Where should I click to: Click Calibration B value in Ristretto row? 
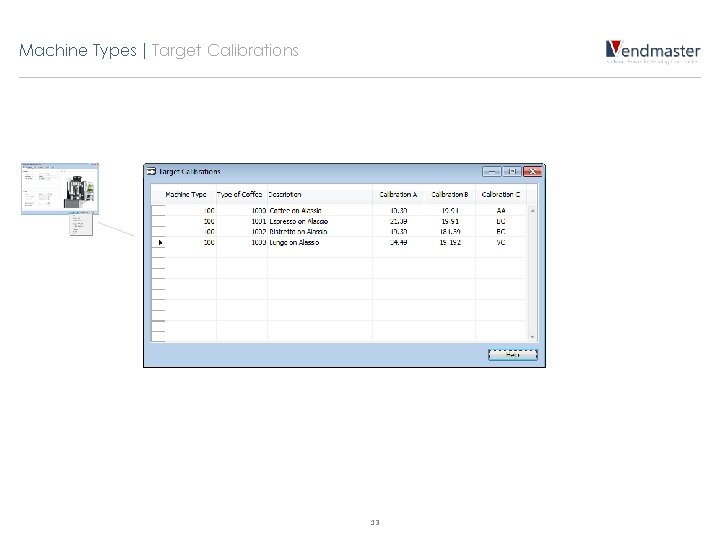[450, 231]
